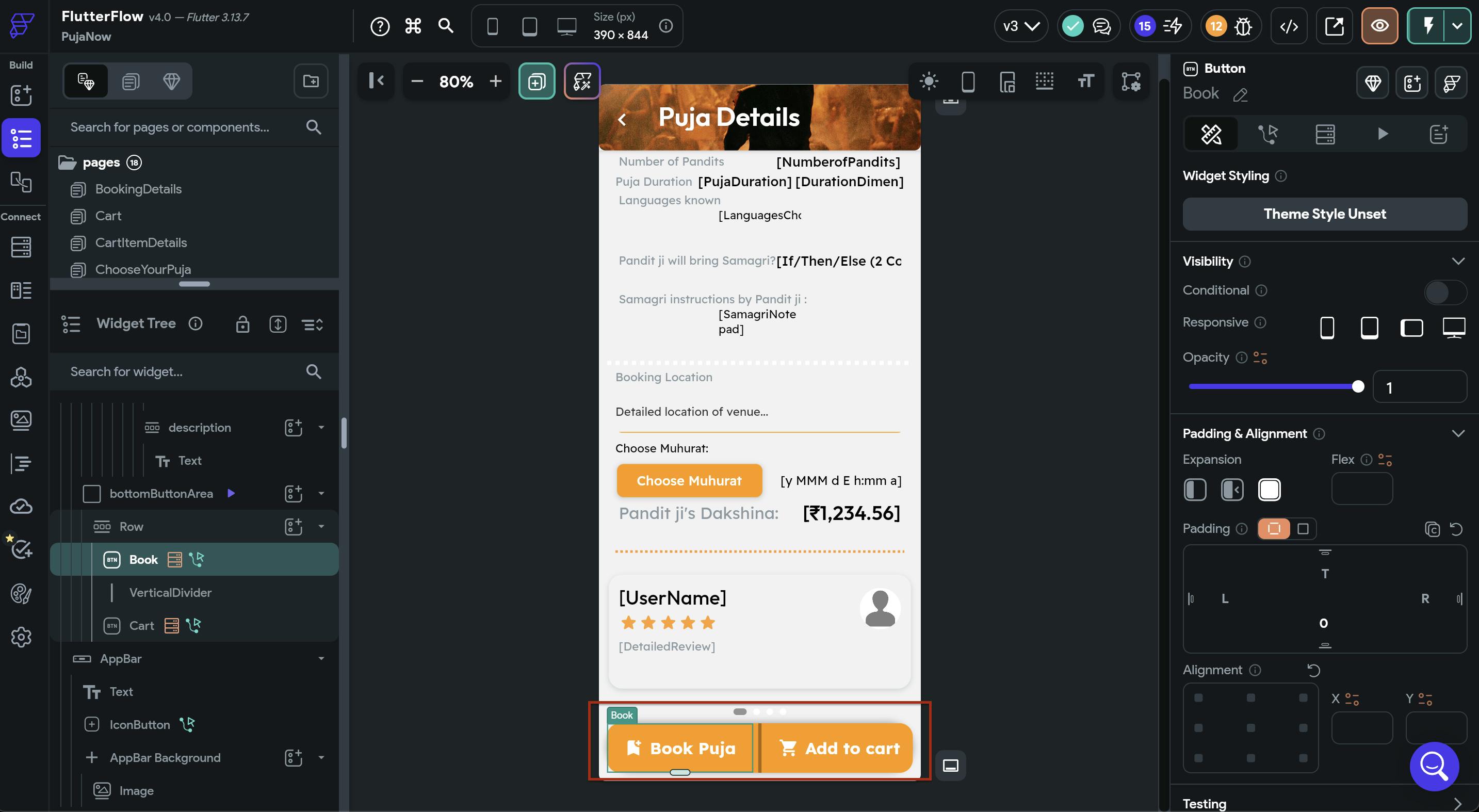The height and width of the screenshot is (812, 1479).
Task: Open the Theme Settings palette icon in sidebar
Action: click(x=21, y=593)
